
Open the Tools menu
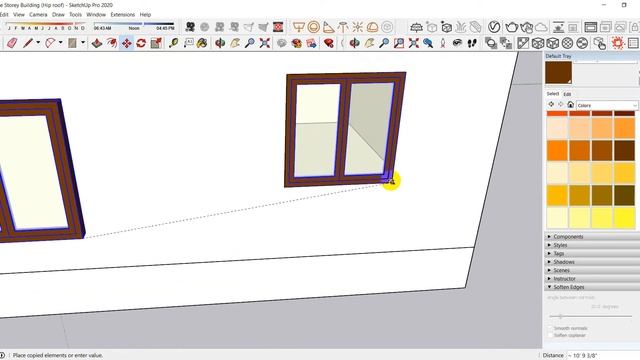(x=76, y=14)
